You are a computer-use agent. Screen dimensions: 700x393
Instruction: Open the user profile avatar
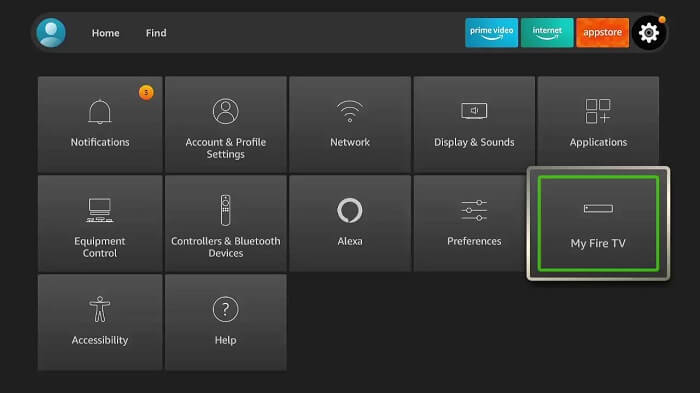[51, 33]
